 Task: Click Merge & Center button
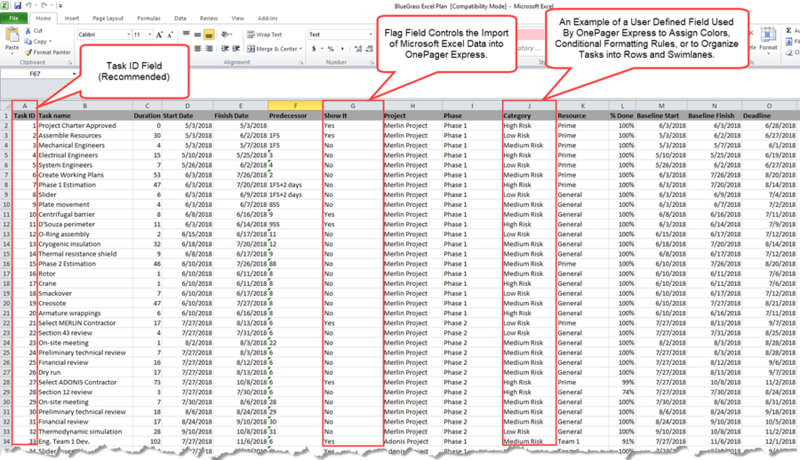(272, 49)
